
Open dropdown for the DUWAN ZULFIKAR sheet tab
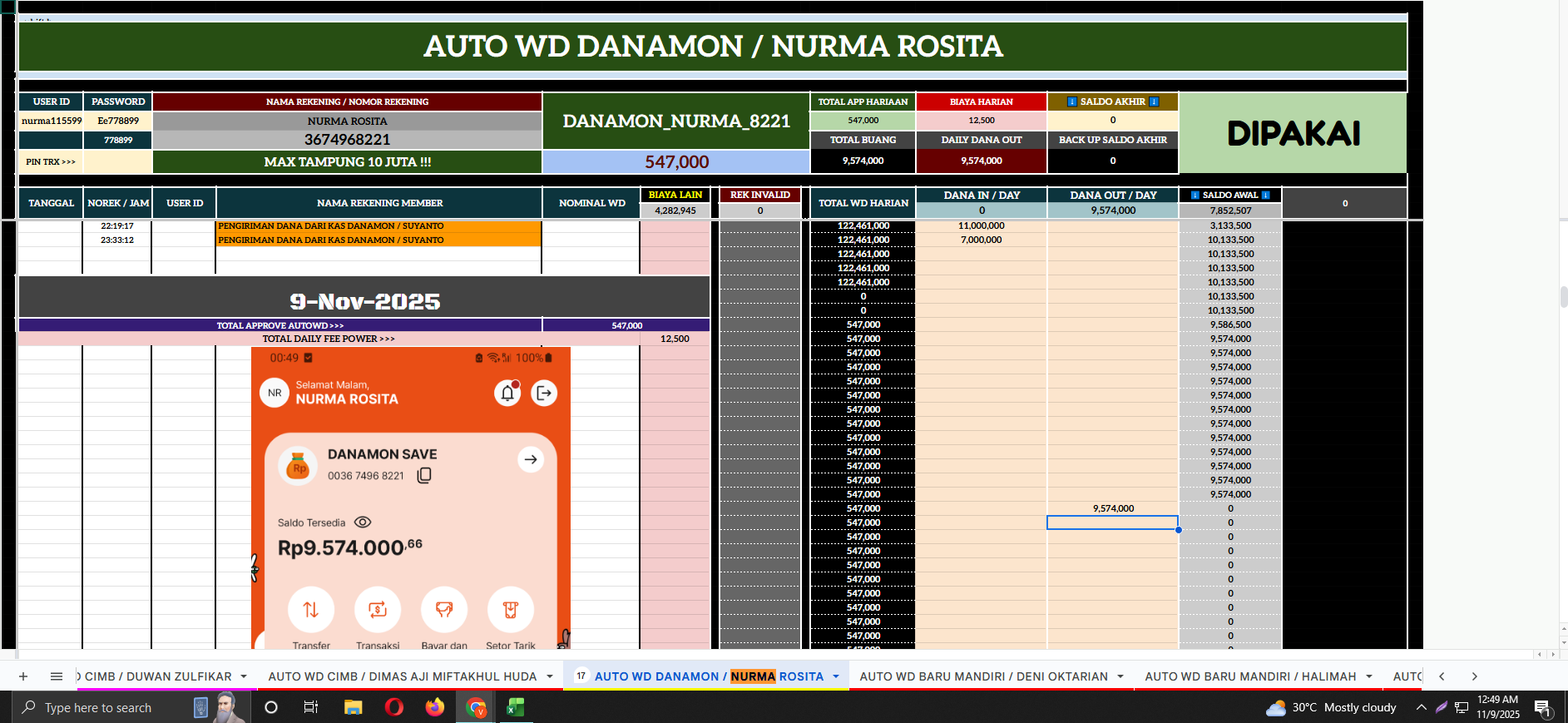244,676
